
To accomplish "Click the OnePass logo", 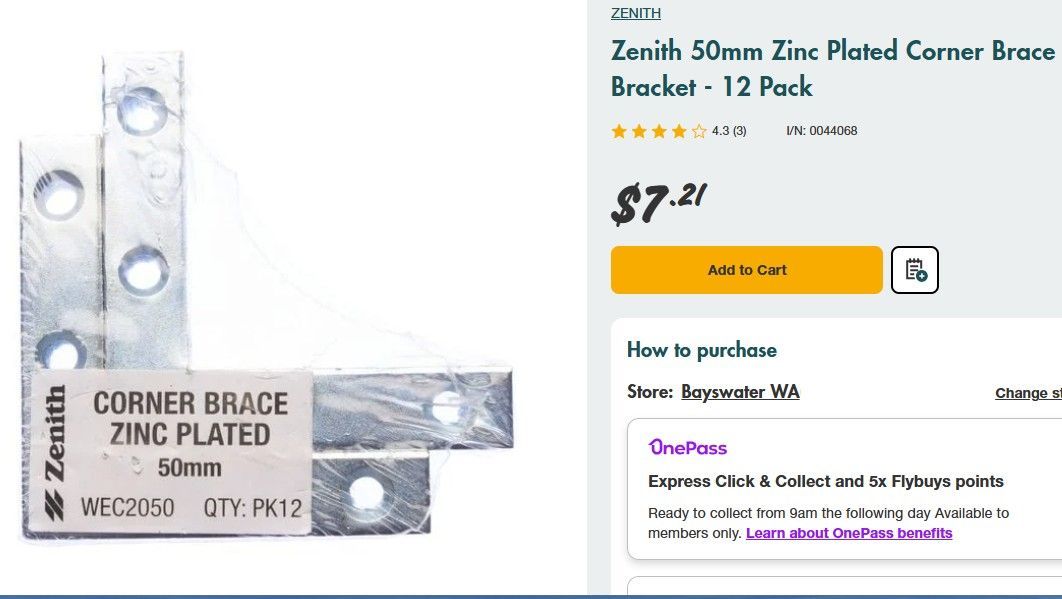I will [x=687, y=447].
